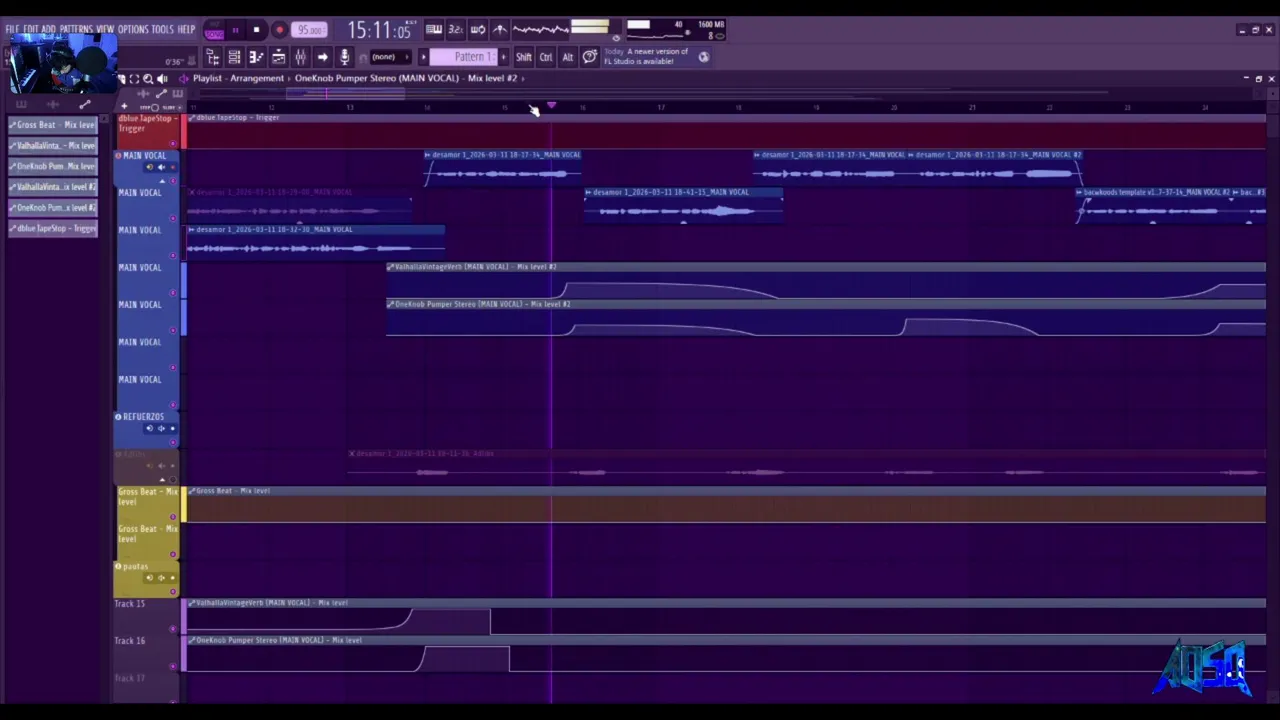1280x720 pixels.
Task: Click the audio icon in Playlist tool row
Action: point(144,93)
